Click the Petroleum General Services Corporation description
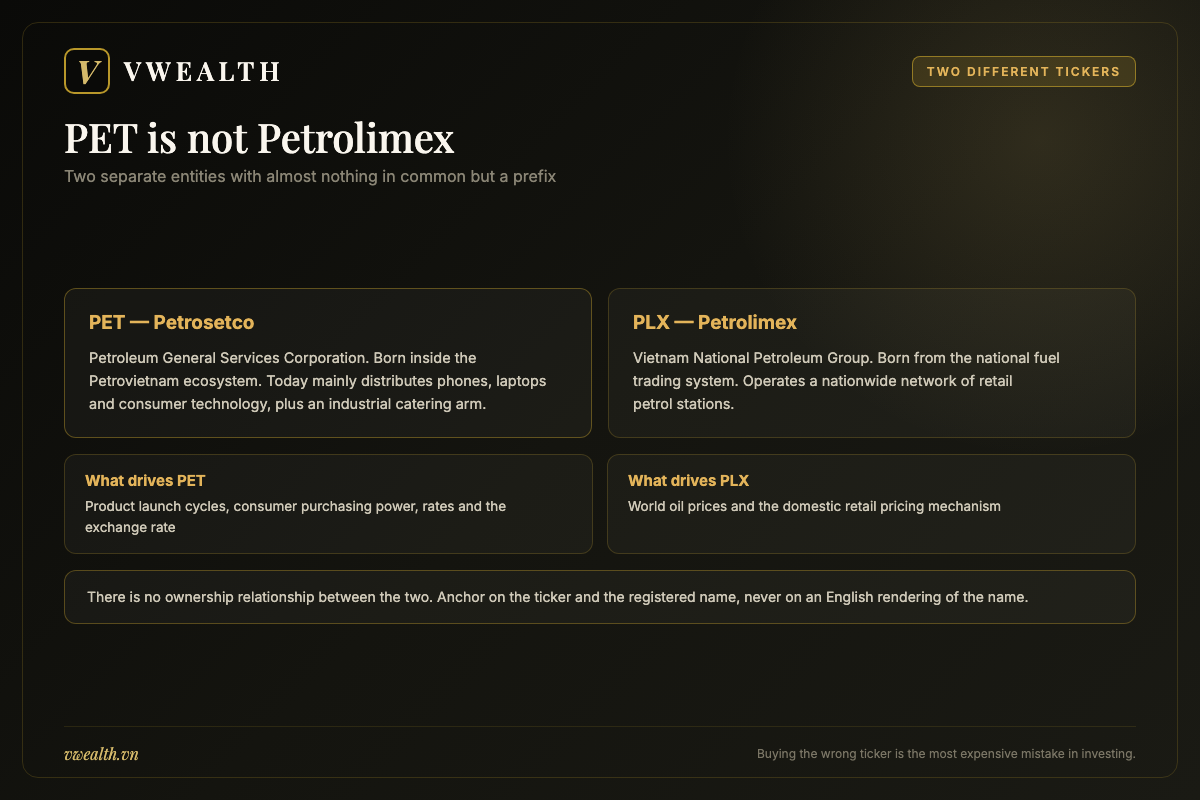This screenshot has width=1200, height=800. point(318,382)
